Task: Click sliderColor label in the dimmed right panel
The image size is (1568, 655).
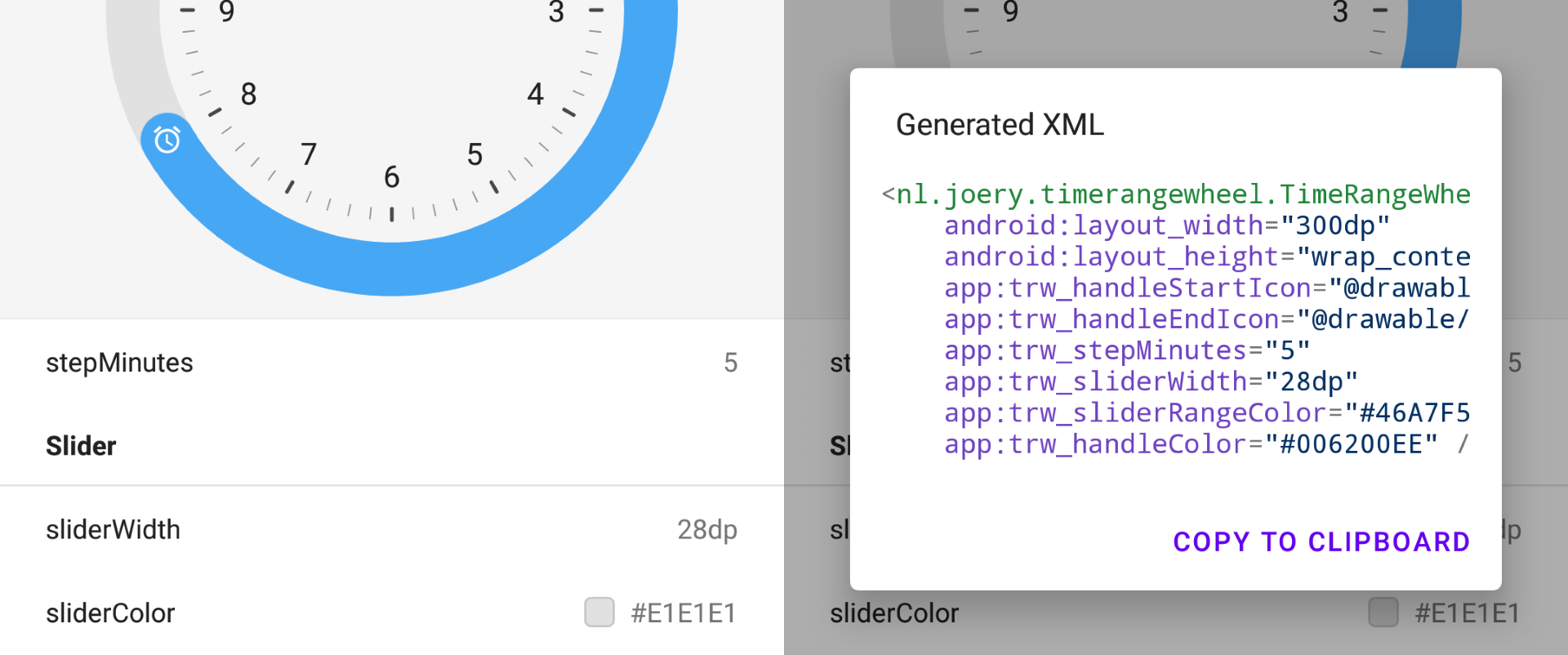Action: 894,613
